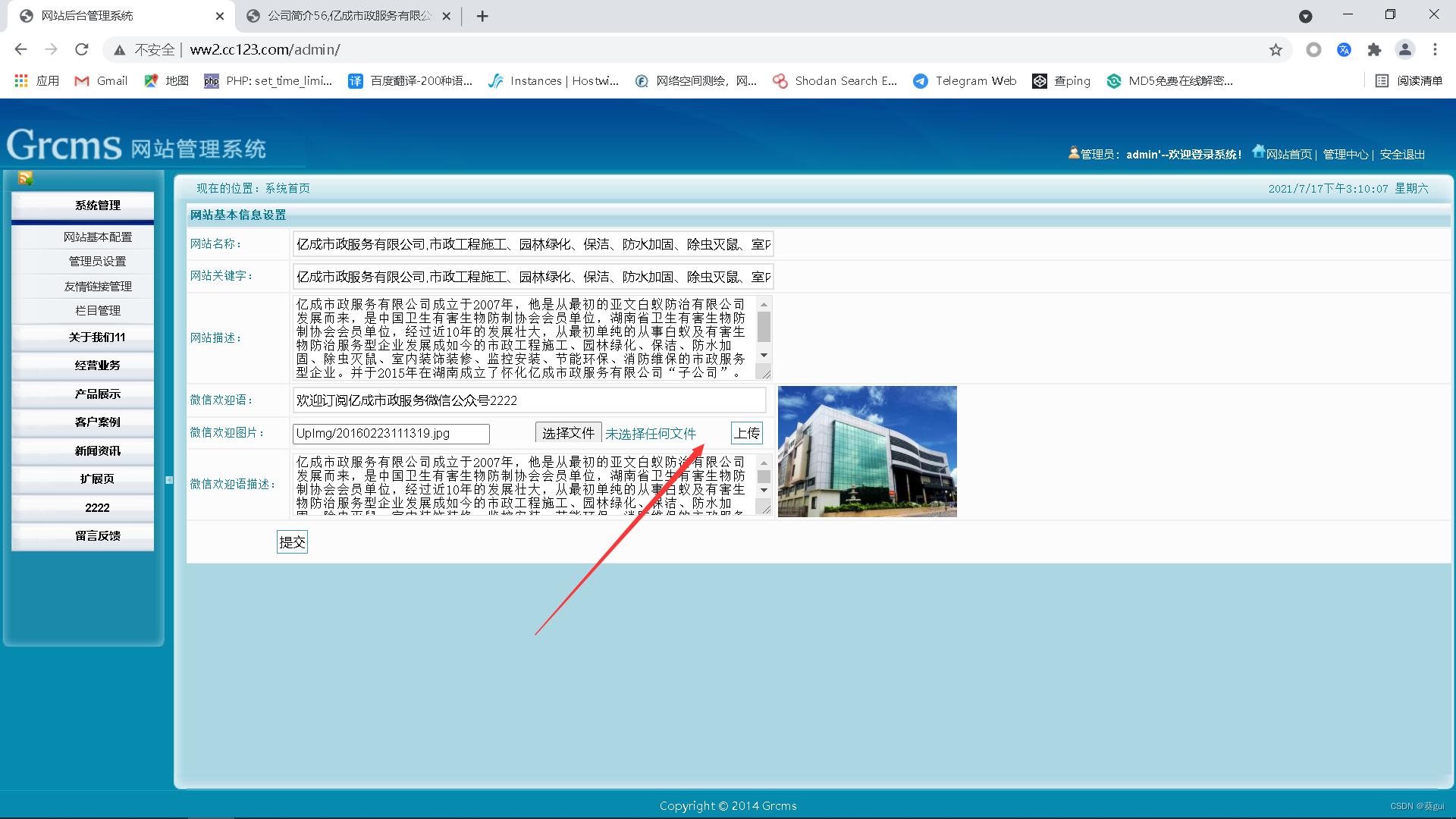The width and height of the screenshot is (1456, 819).
Task: Close the 公司简介 tab
Action: pyautogui.click(x=446, y=16)
